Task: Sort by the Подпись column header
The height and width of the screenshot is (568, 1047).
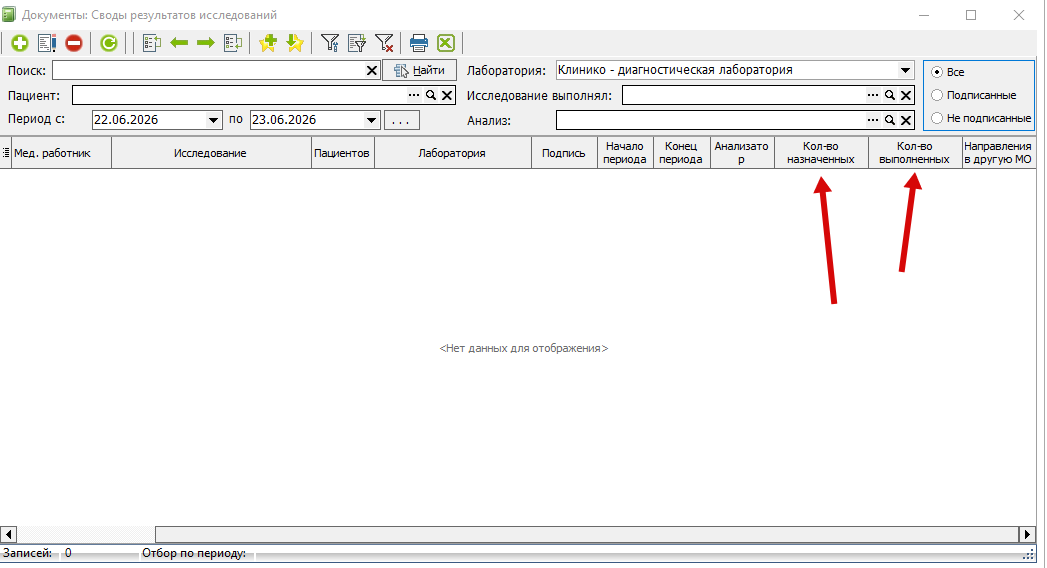Action: pos(564,153)
